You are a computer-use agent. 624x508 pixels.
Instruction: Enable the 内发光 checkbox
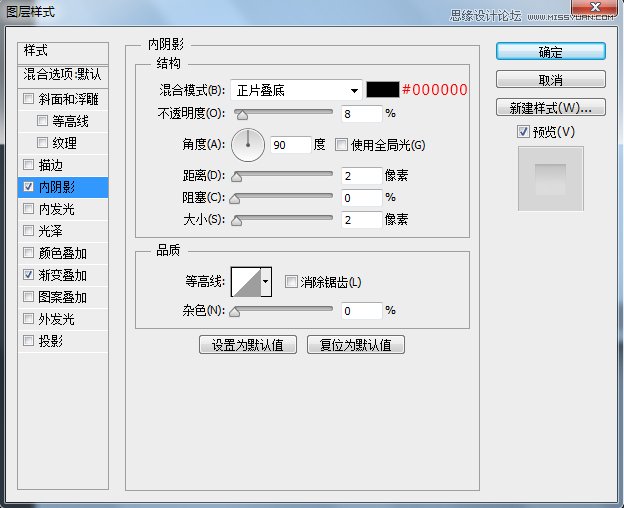click(x=28, y=208)
